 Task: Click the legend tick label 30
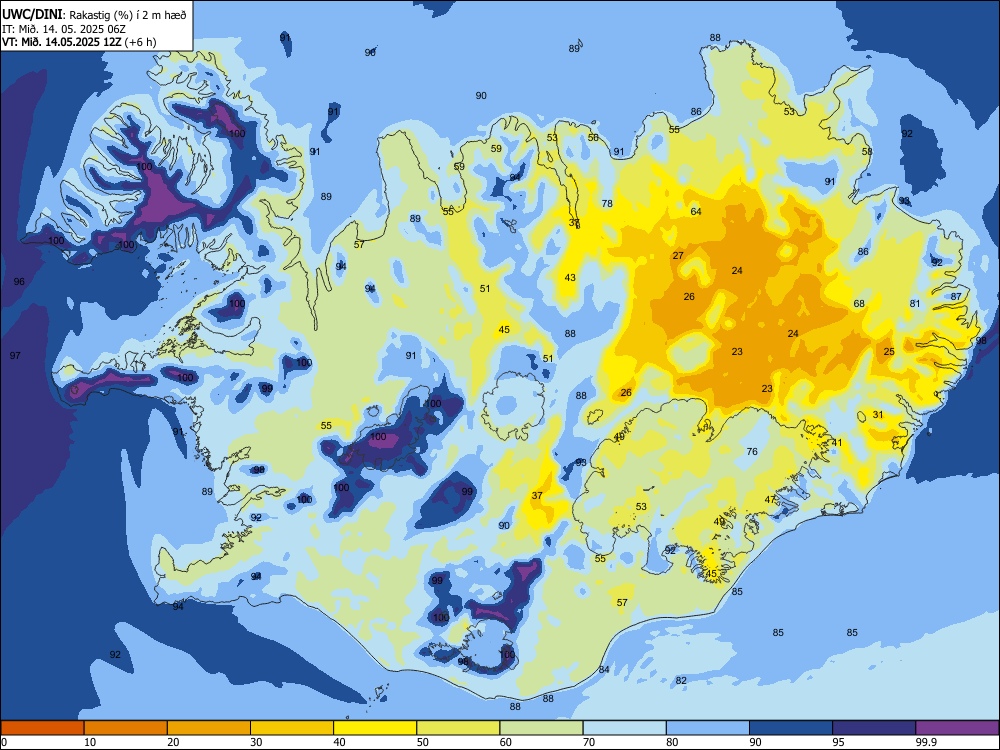[x=256, y=742]
